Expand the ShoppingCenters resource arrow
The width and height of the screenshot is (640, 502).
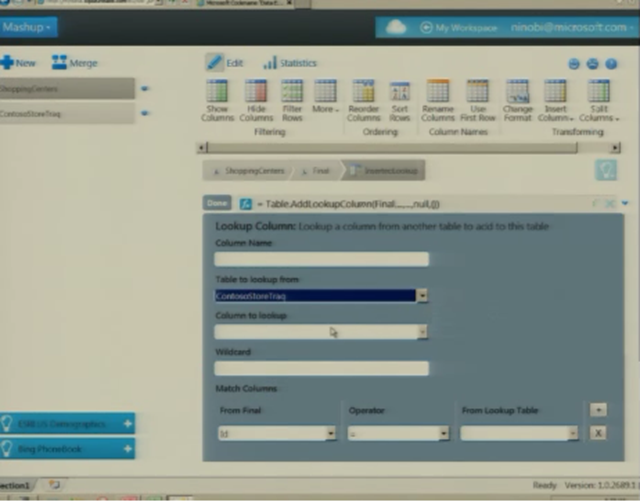(145, 88)
